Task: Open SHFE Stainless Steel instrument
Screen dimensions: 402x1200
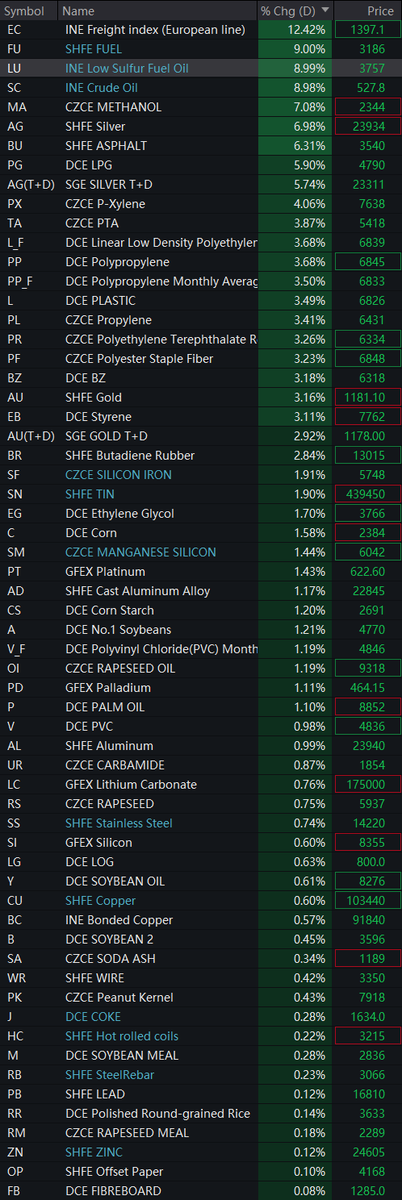Action: point(118,822)
